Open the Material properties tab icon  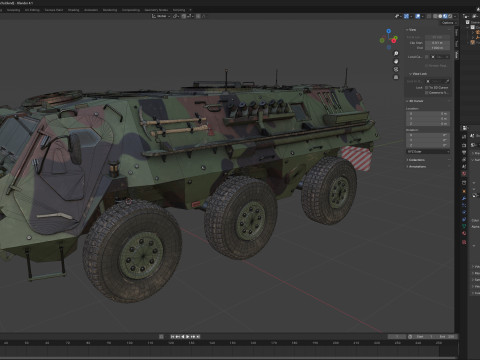click(464, 233)
